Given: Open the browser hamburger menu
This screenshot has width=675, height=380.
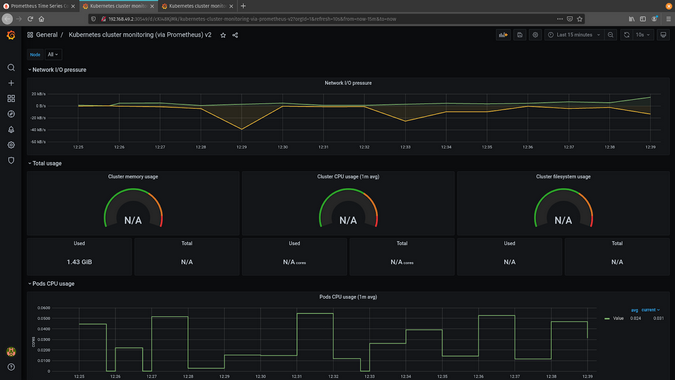Looking at the screenshot, I should point(669,19).
